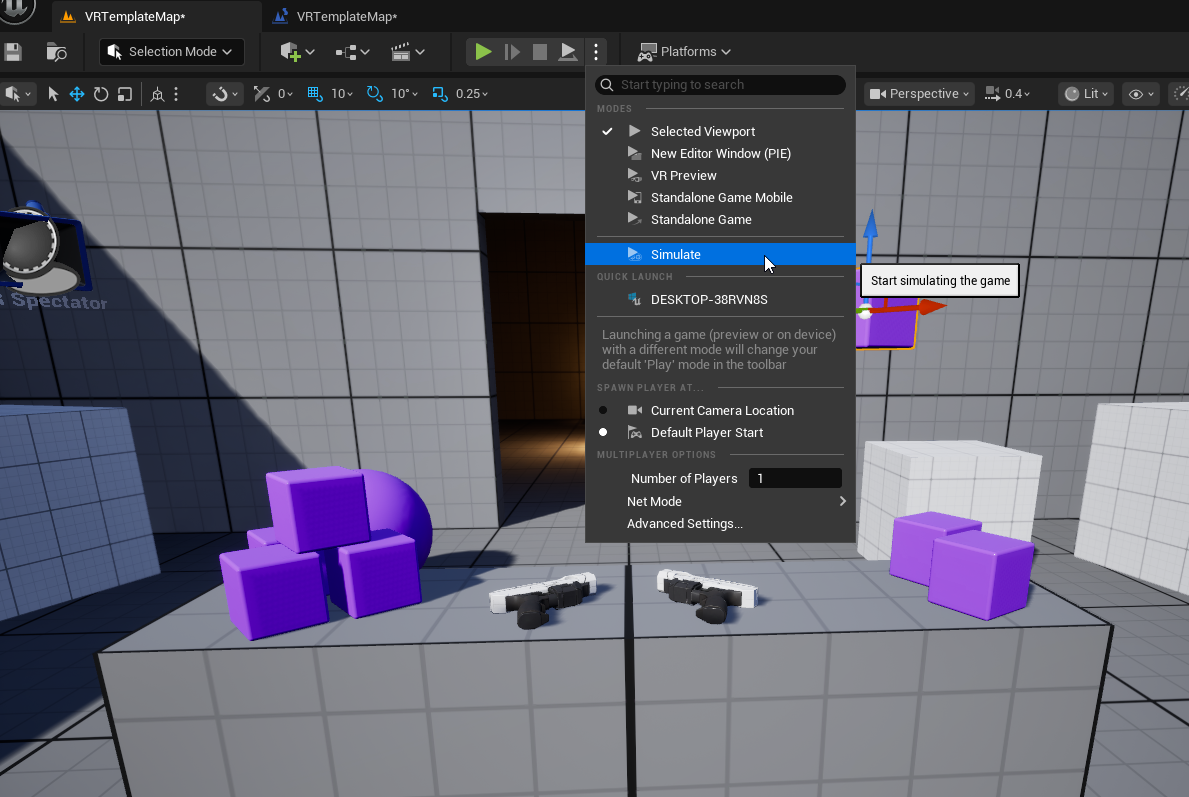This screenshot has height=797, width=1189.
Task: Open the Blueprints dropdown in the toolbar
Action: coord(352,52)
